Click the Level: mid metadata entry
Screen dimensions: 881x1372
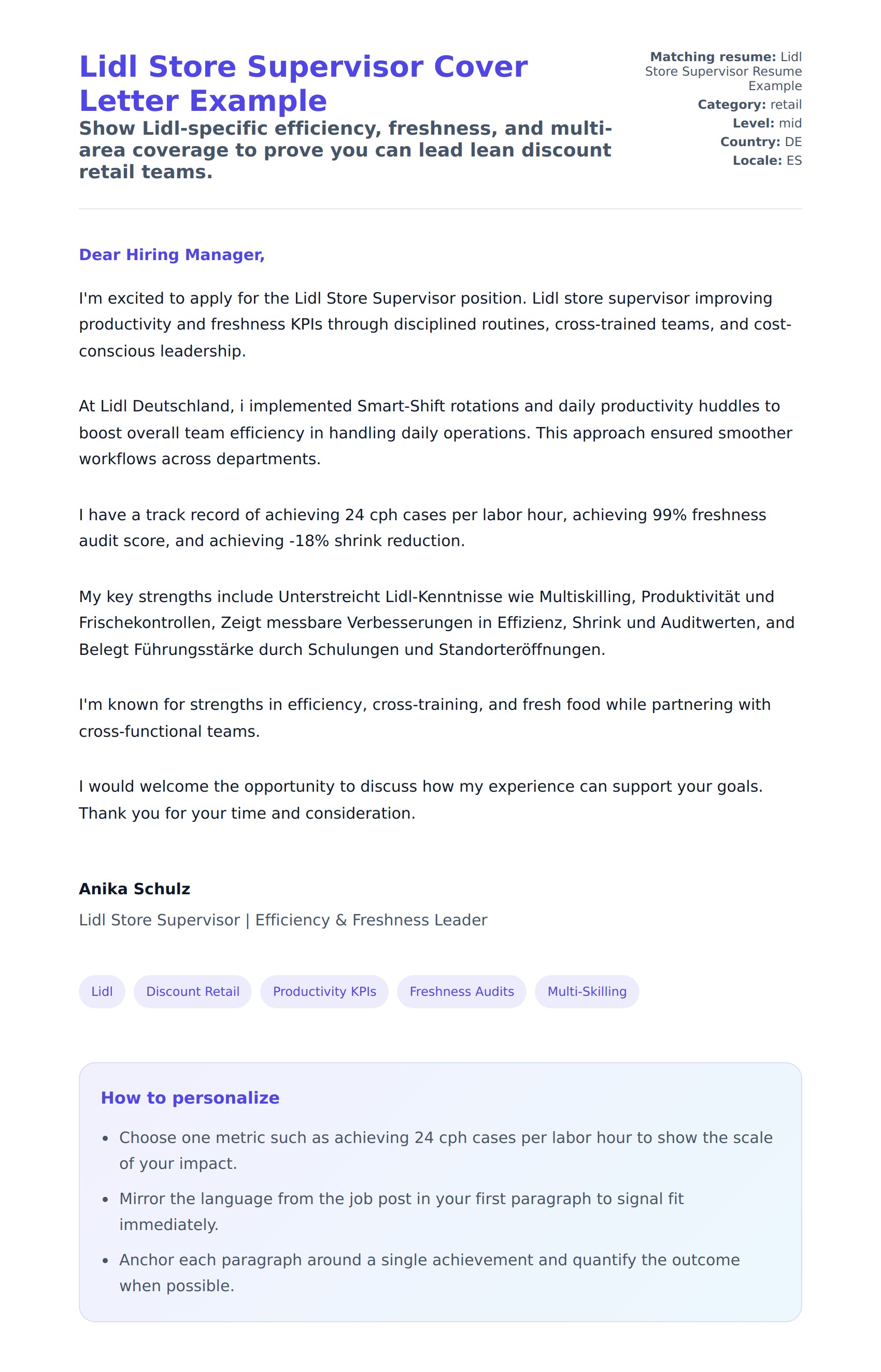(x=767, y=123)
